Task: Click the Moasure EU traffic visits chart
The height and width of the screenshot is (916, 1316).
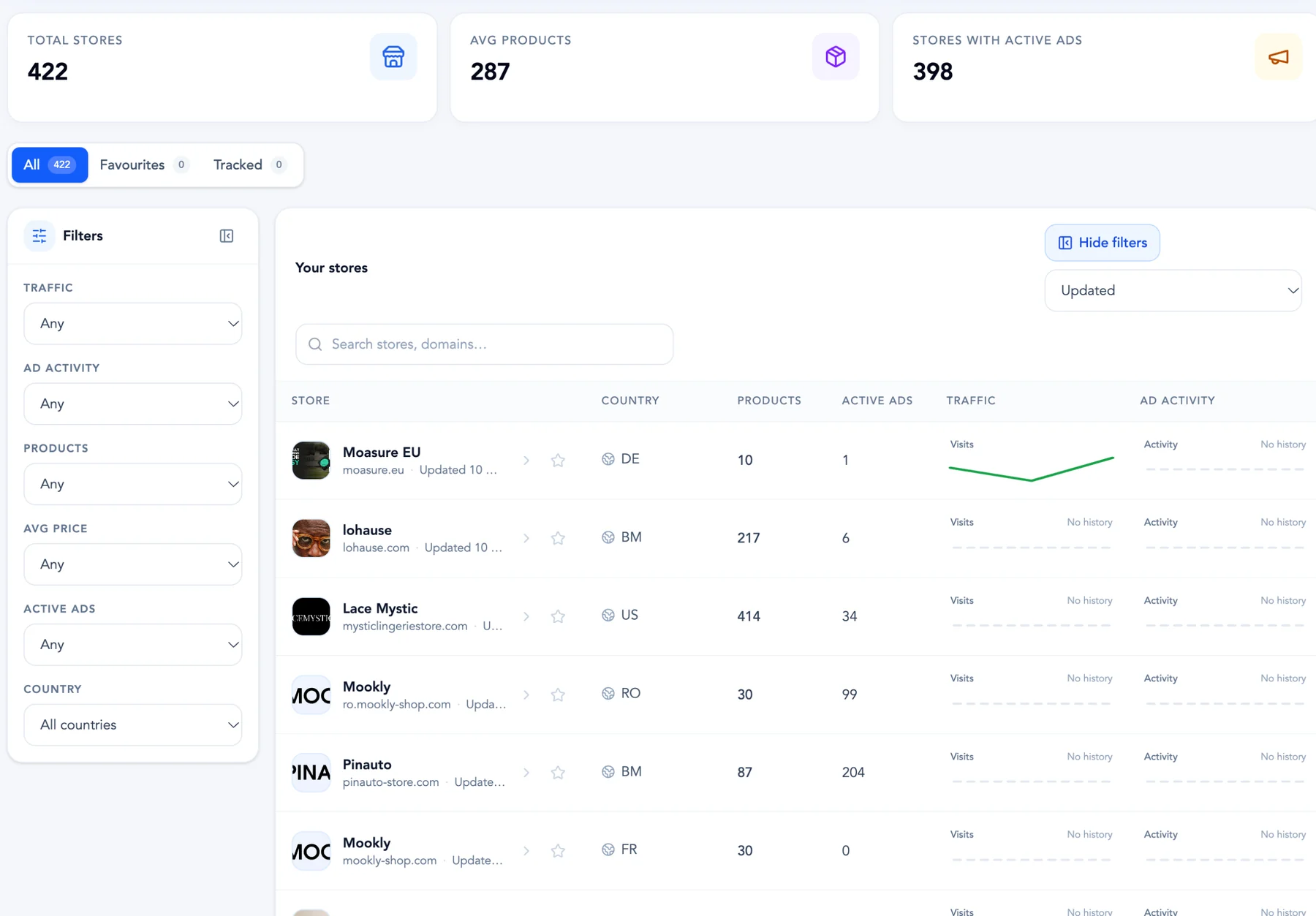Action: pos(1031,469)
